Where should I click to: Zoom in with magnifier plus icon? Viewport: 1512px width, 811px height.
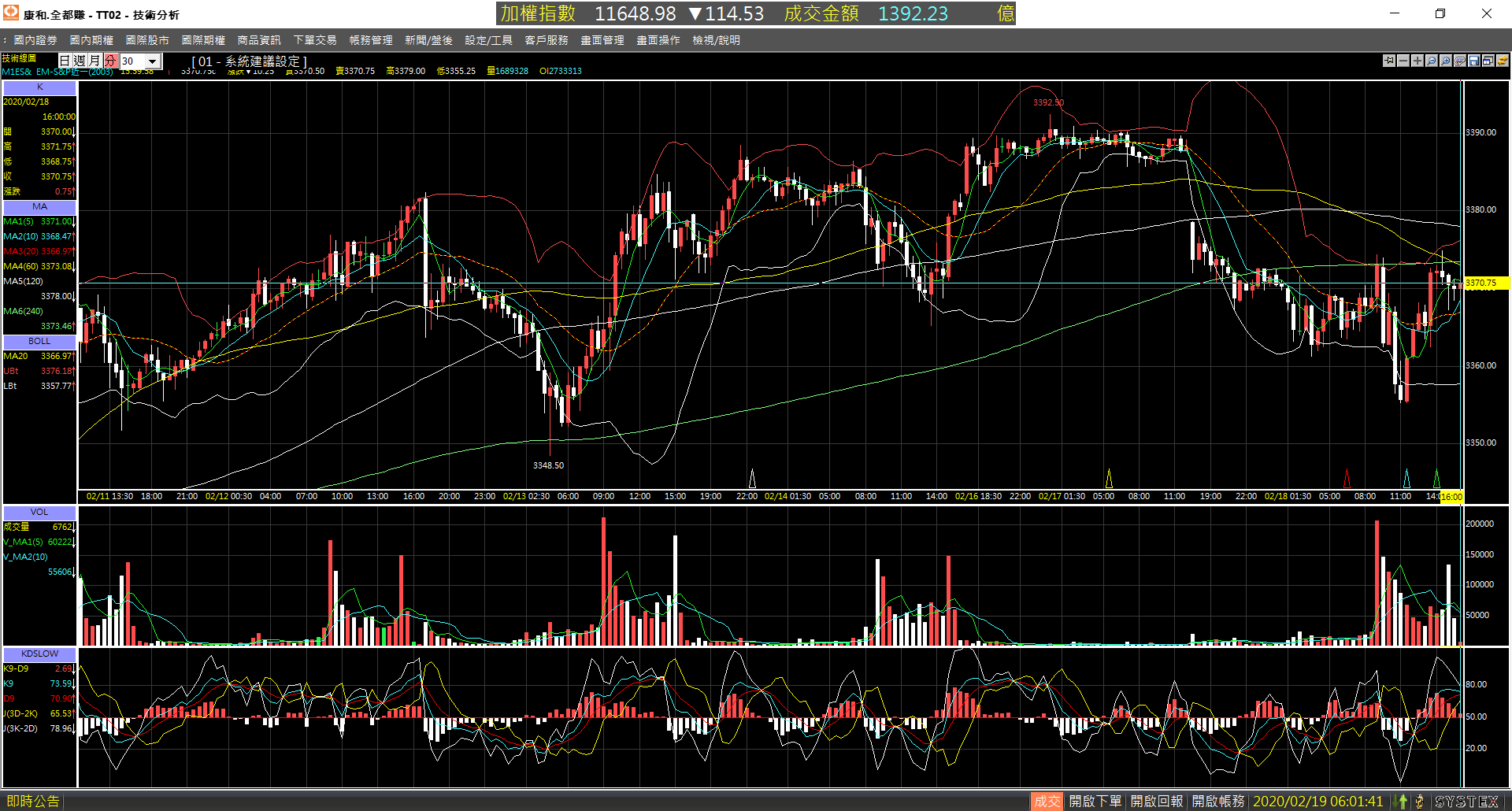[1446, 61]
